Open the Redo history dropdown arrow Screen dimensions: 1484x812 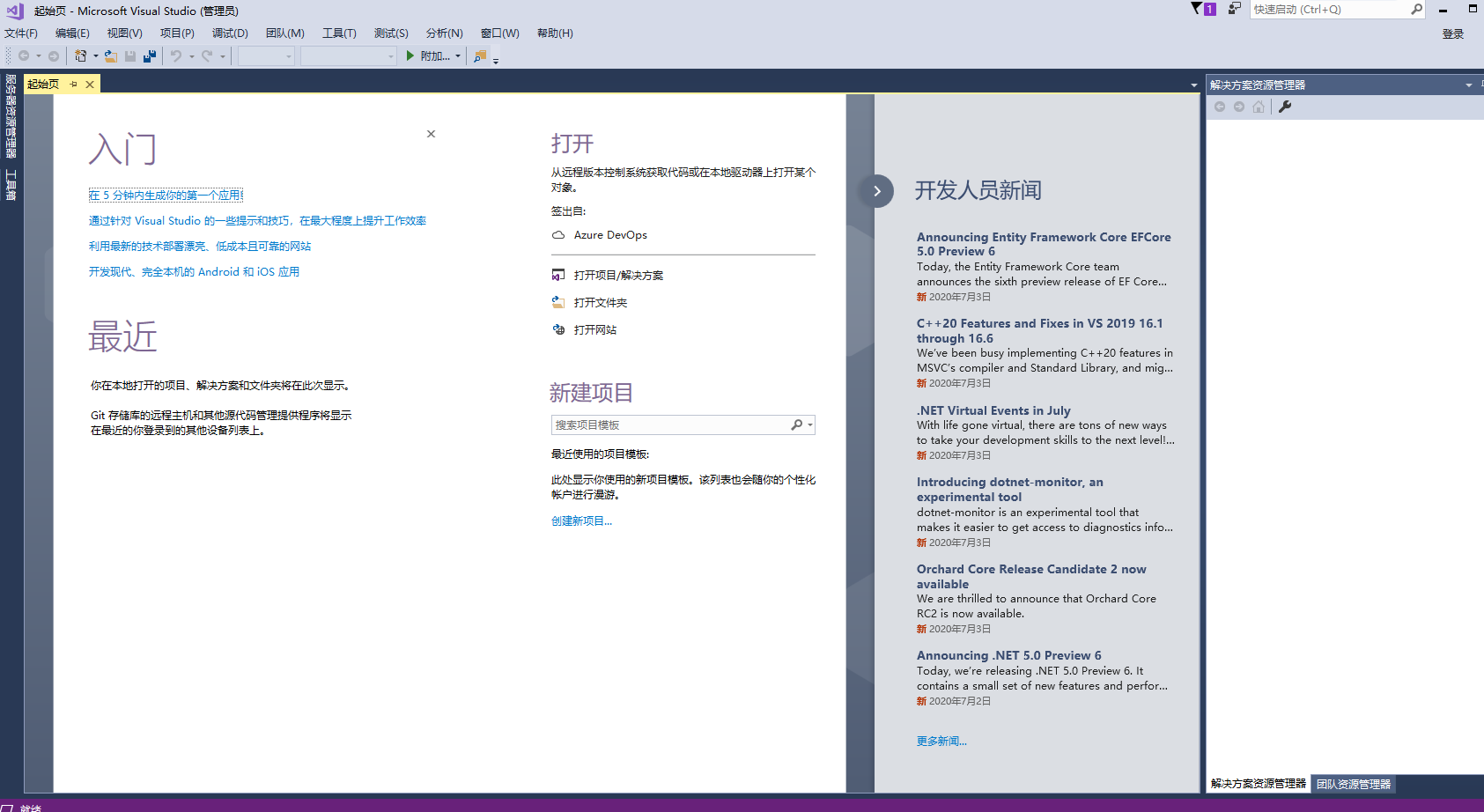223,55
